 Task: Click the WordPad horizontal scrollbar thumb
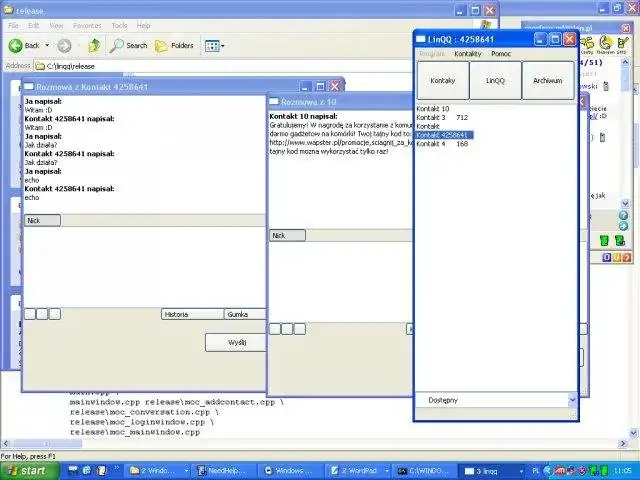(x=46, y=443)
